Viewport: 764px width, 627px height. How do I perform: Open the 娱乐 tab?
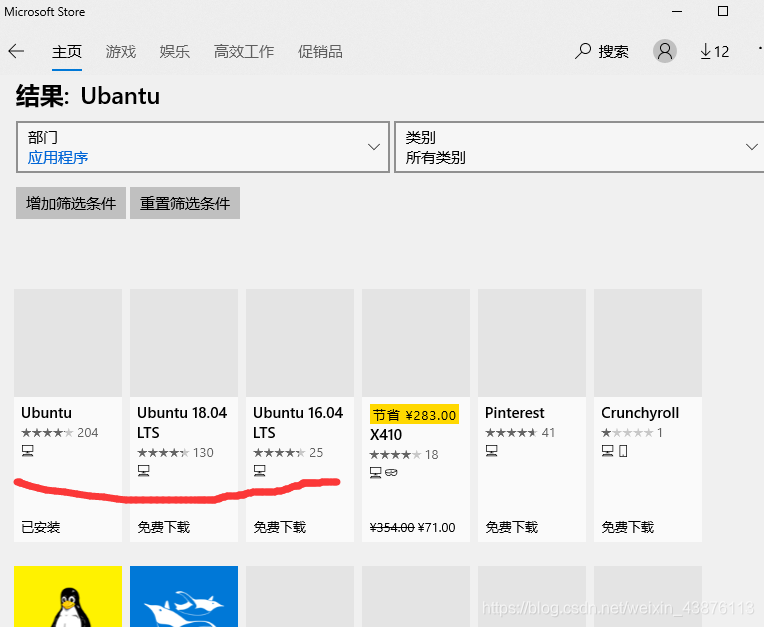[174, 51]
